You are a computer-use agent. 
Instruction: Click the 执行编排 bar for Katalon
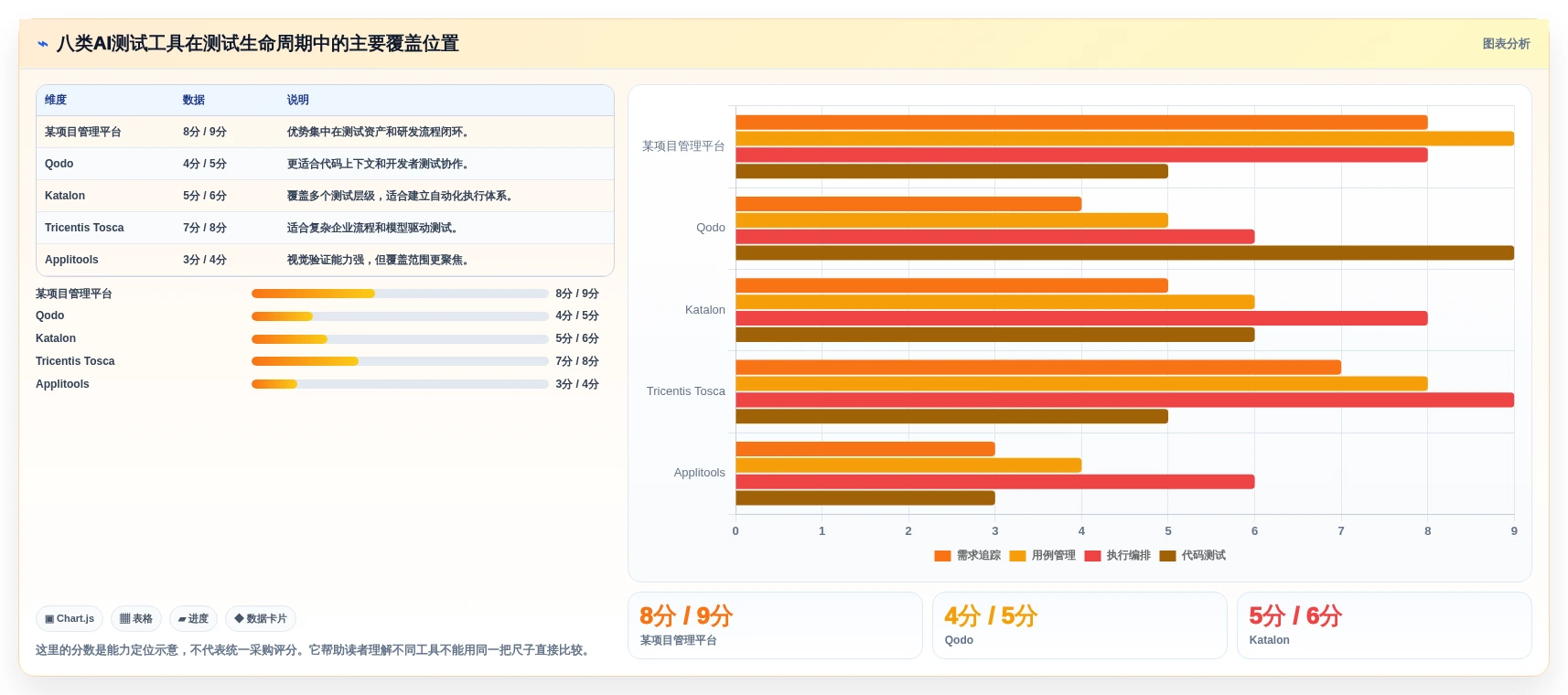point(1081,318)
